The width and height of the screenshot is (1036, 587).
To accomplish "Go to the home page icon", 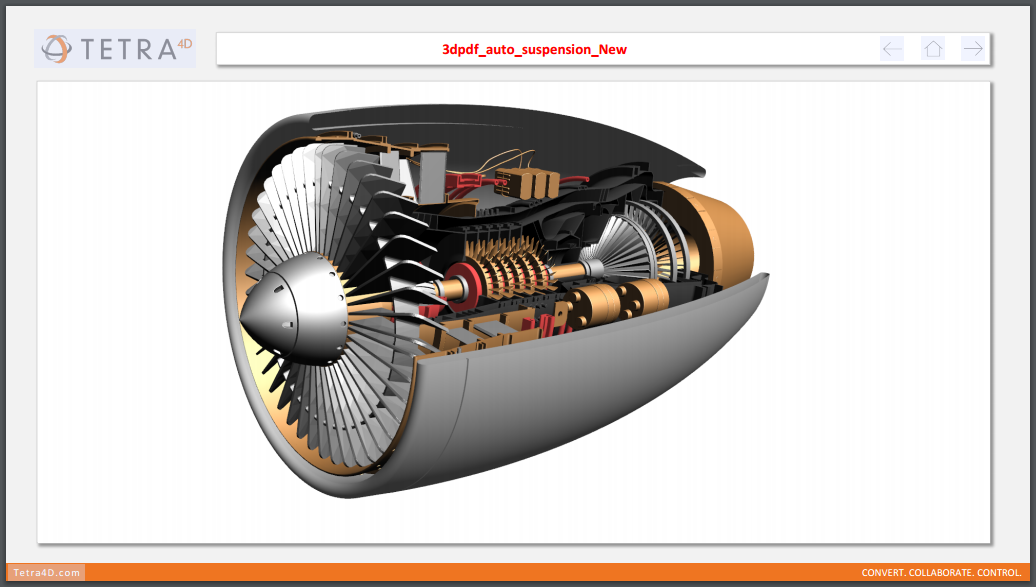I will pos(933,48).
